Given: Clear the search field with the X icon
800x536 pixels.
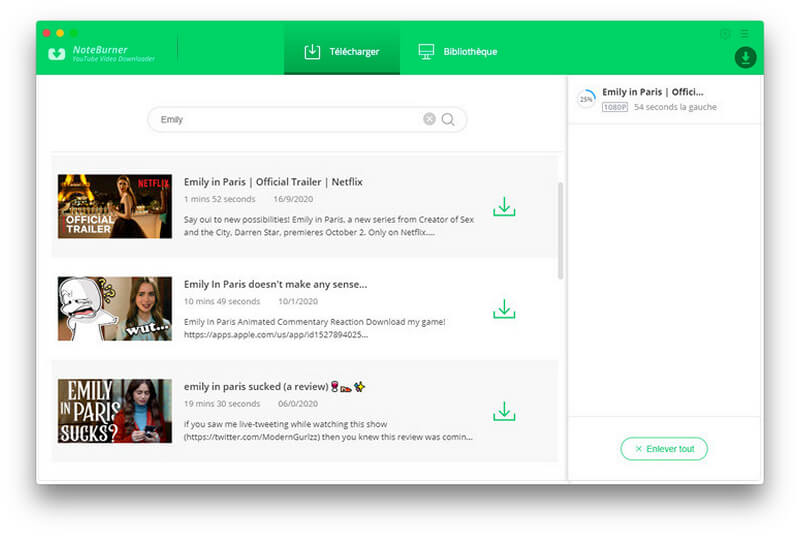Looking at the screenshot, I should click(430, 119).
